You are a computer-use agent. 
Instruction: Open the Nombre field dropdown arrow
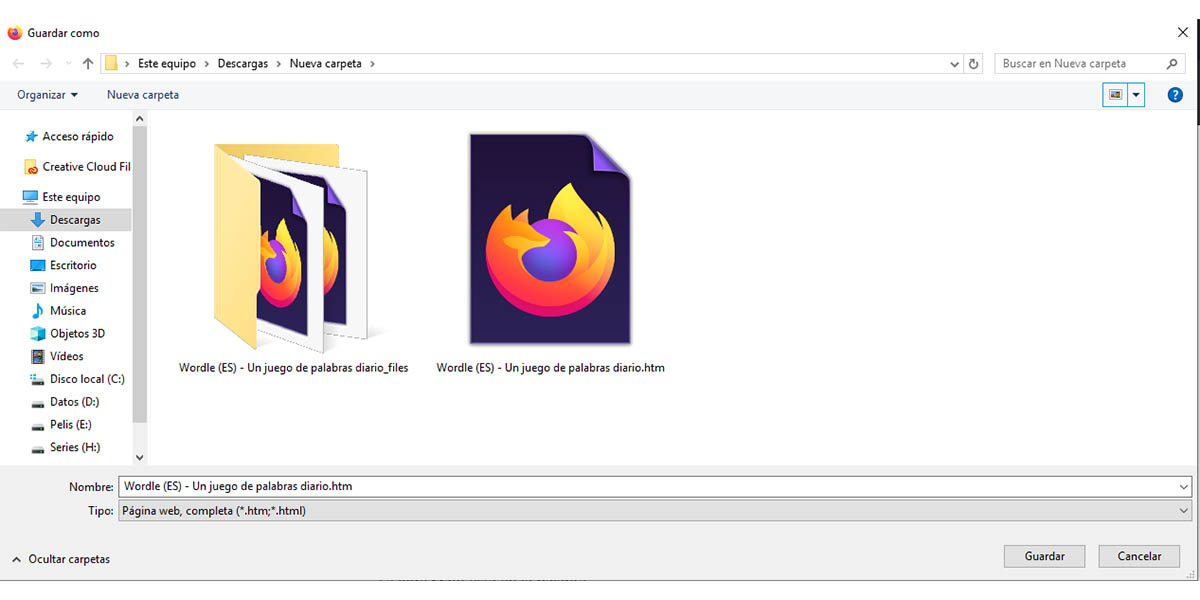coord(1184,487)
